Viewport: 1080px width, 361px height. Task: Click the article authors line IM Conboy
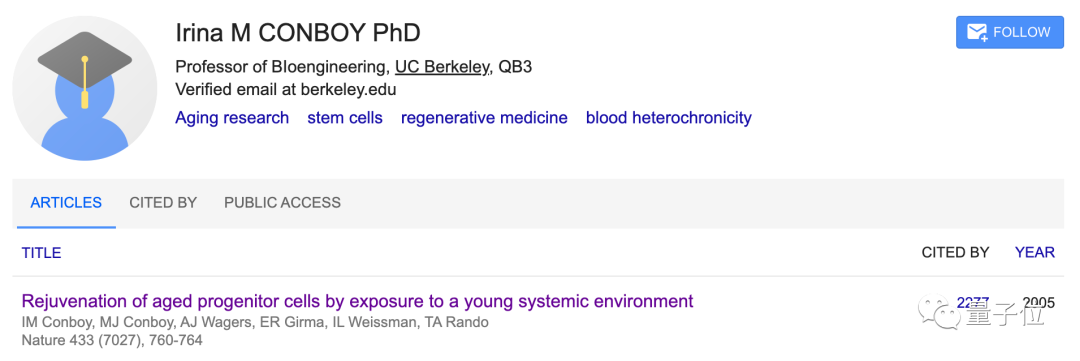(256, 322)
